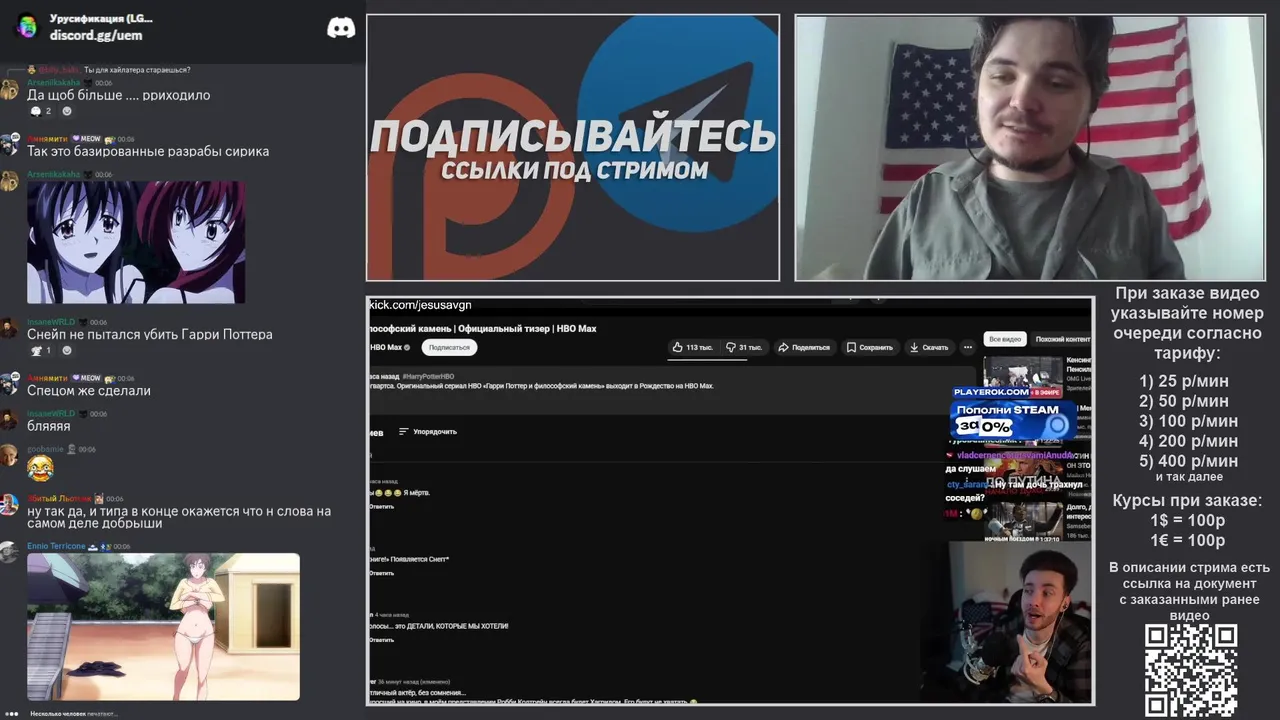Click Ответить under the 'Я мёртв' comment
Image resolution: width=1280 pixels, height=720 pixels.
(382, 507)
